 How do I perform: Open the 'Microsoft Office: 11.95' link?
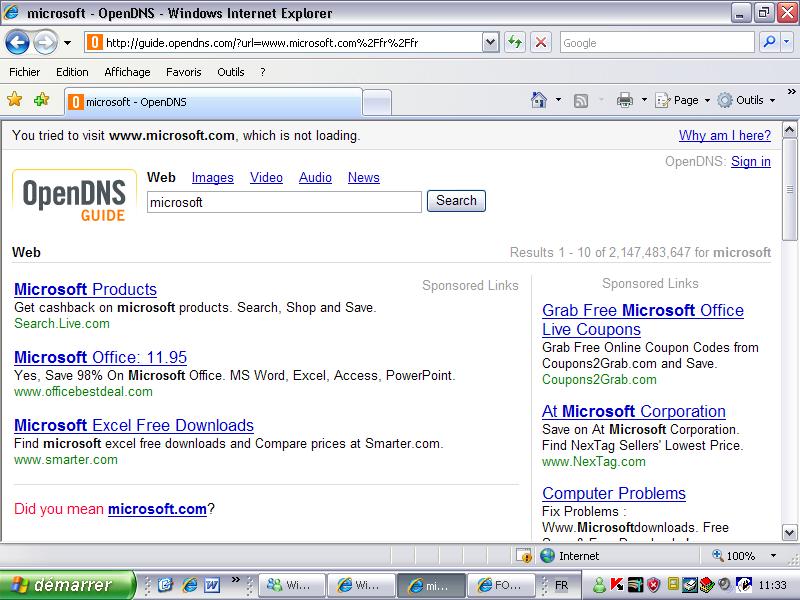[x=101, y=357]
